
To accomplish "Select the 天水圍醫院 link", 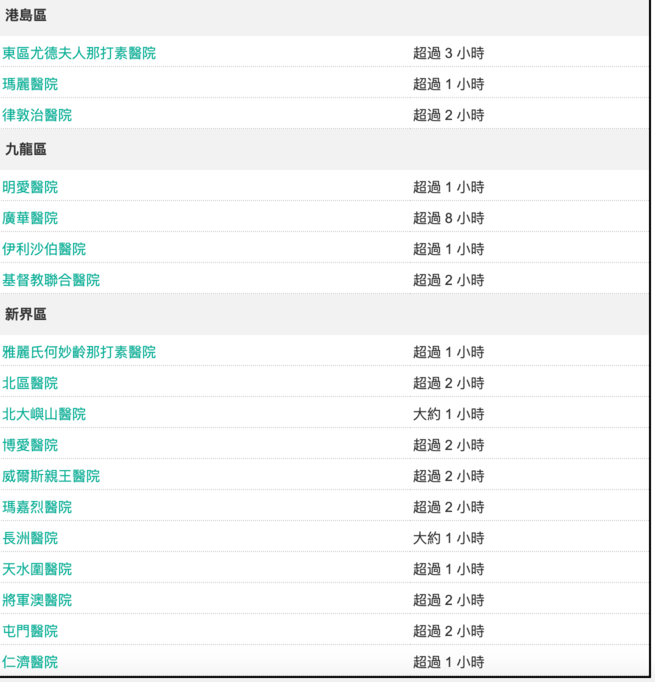I will coord(37,569).
